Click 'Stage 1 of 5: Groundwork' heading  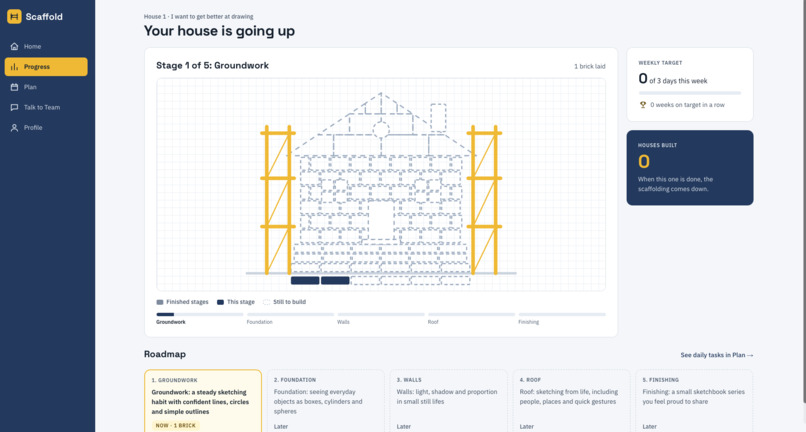click(x=212, y=65)
